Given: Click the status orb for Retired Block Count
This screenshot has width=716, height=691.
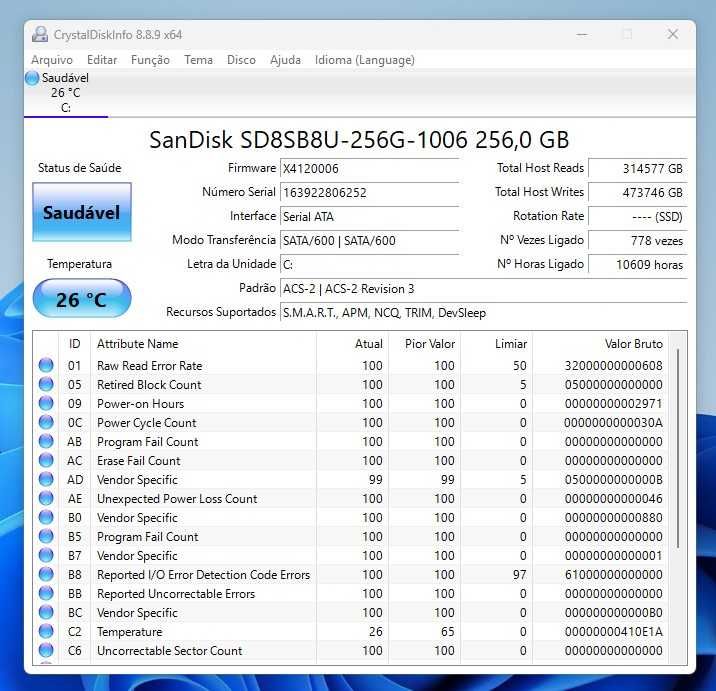Looking at the screenshot, I should [x=46, y=384].
